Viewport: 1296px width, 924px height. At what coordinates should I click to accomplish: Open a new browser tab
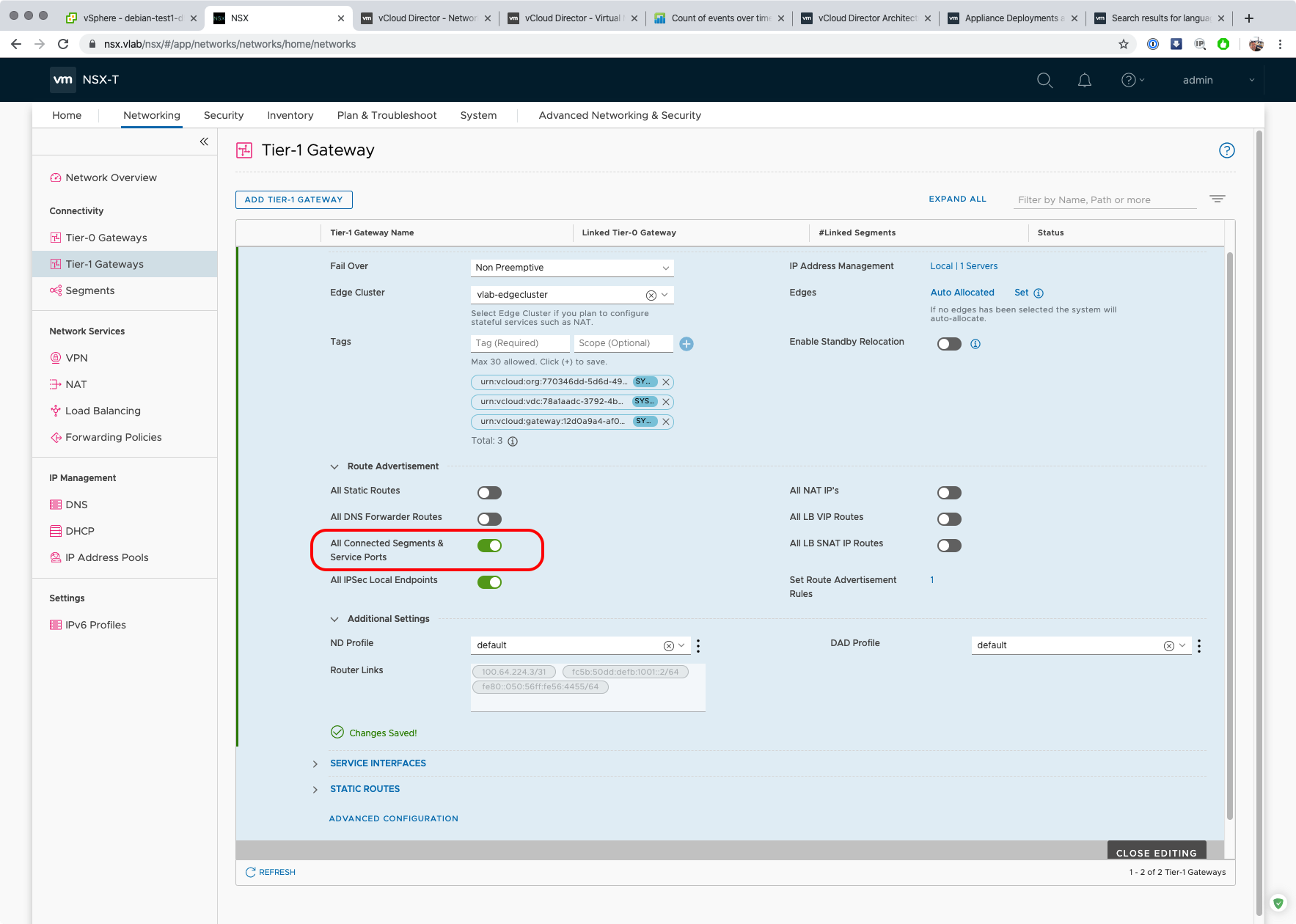[1249, 18]
